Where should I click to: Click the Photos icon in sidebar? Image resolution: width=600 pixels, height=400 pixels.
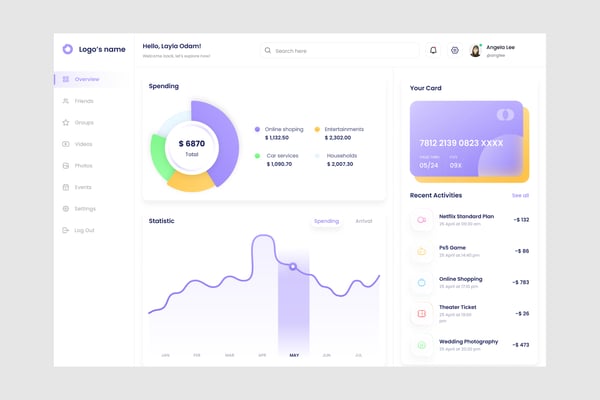pos(66,165)
